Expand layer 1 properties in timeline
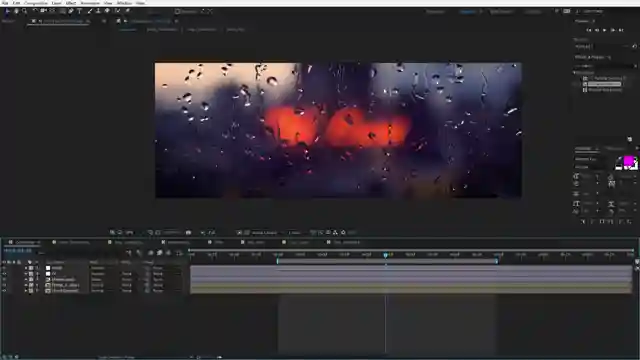 point(26,268)
